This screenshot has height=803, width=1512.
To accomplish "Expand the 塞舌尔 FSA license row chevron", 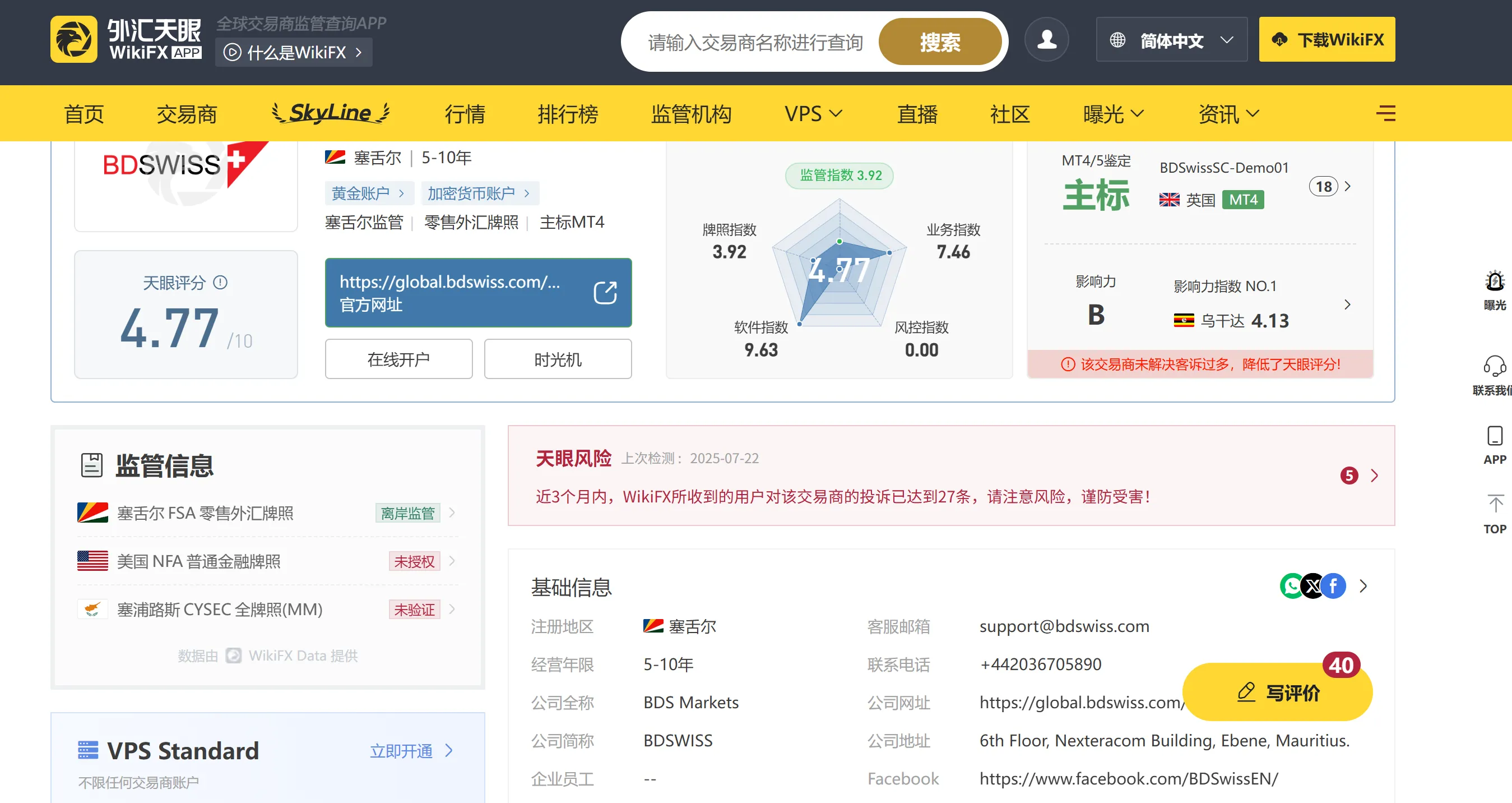I will pyautogui.click(x=452, y=513).
